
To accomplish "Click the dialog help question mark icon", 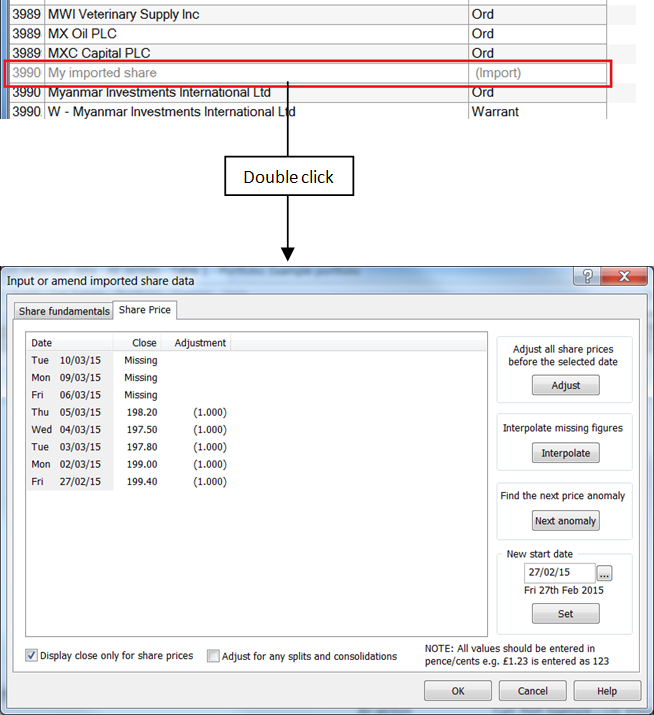I will 586,277.
